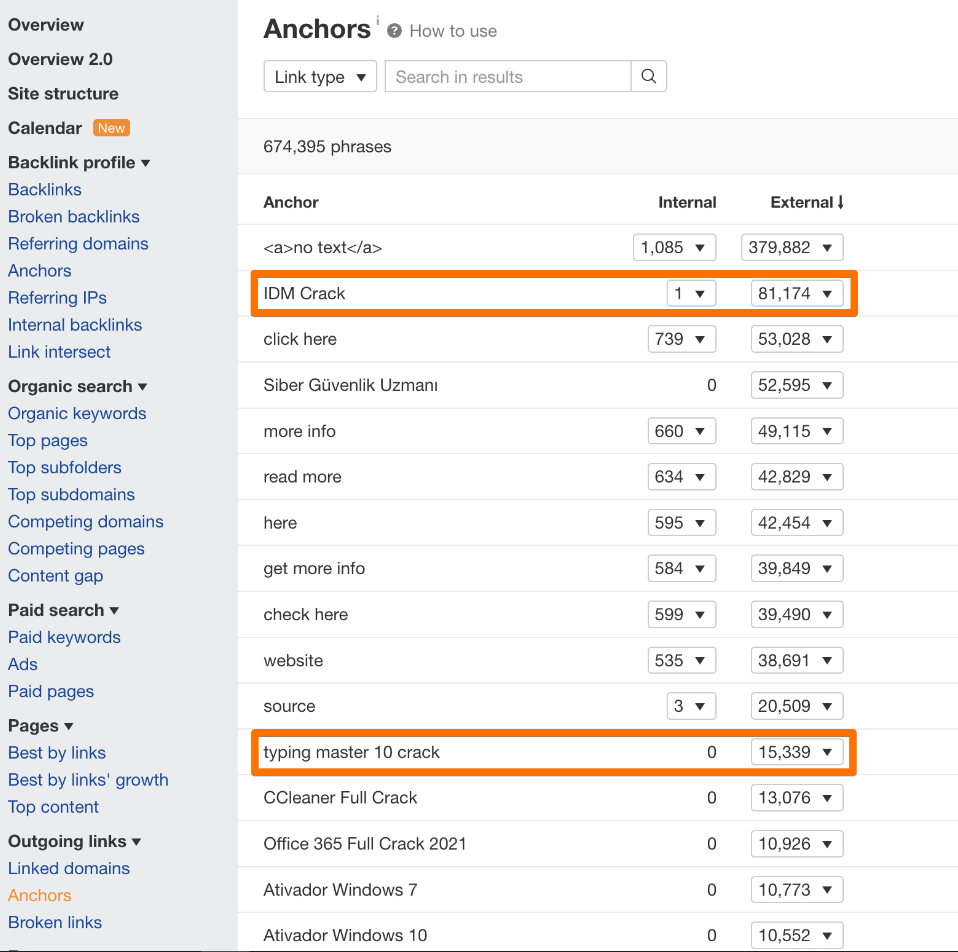Open the Link type dropdown
958x952 pixels.
320,77
